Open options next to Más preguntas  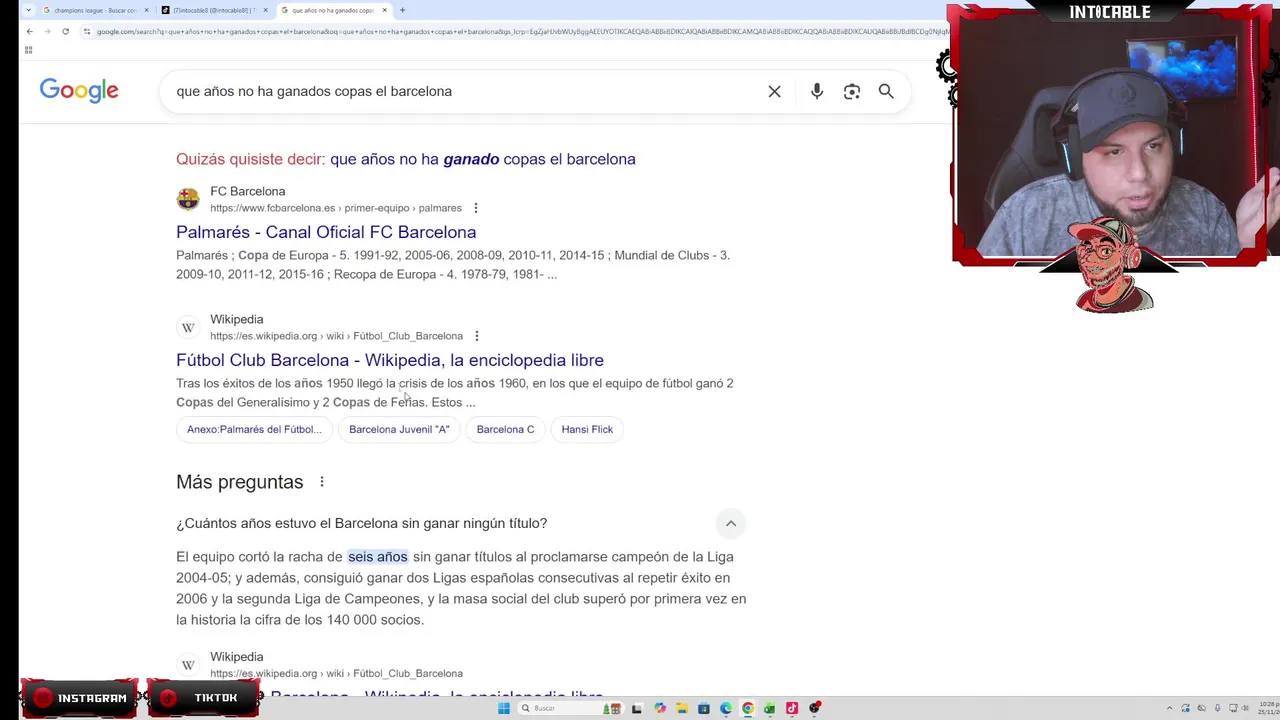(322, 482)
